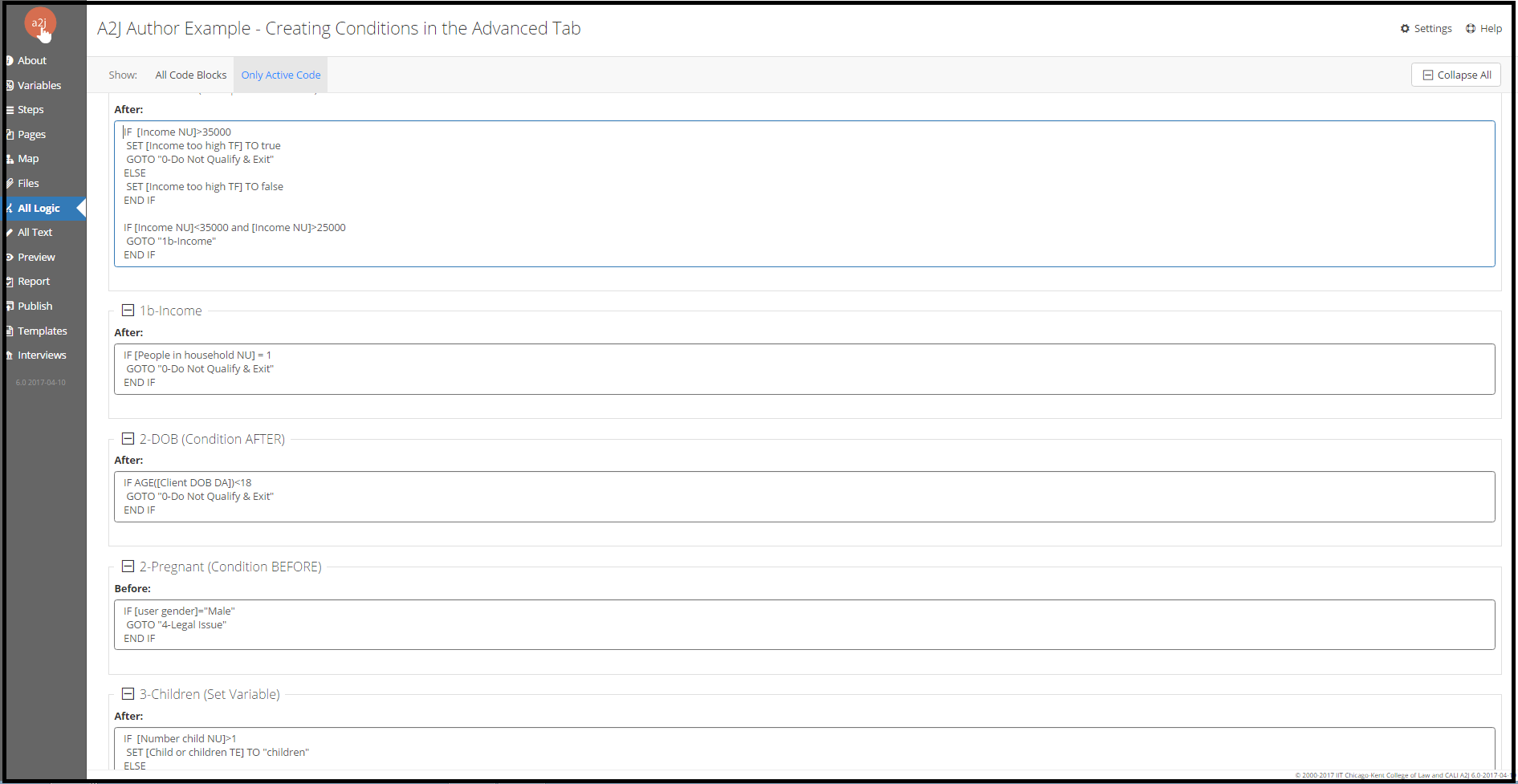This screenshot has width=1518, height=784.
Task: Collapse the 2-DOB (Condition AFTER) section
Action: pyautogui.click(x=128, y=439)
